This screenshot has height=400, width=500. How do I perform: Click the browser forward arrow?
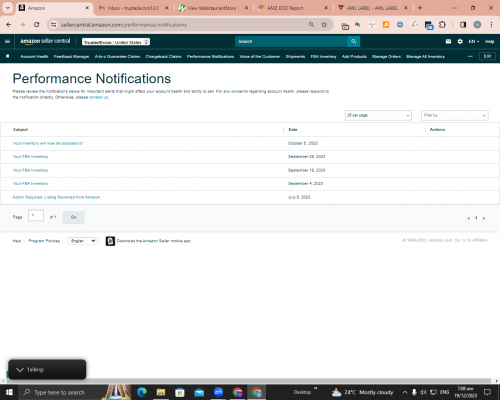pos(22,25)
